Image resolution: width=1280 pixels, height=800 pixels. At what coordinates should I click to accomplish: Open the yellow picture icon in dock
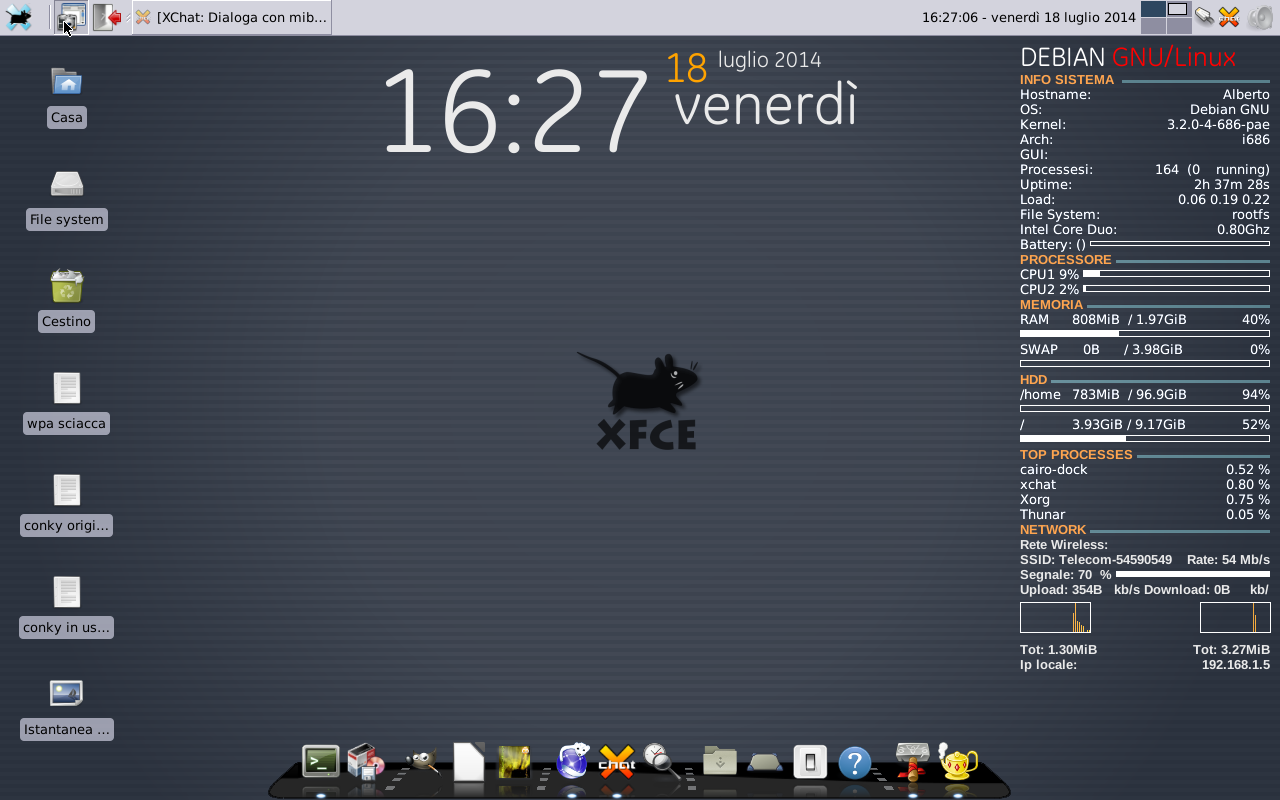pos(514,762)
